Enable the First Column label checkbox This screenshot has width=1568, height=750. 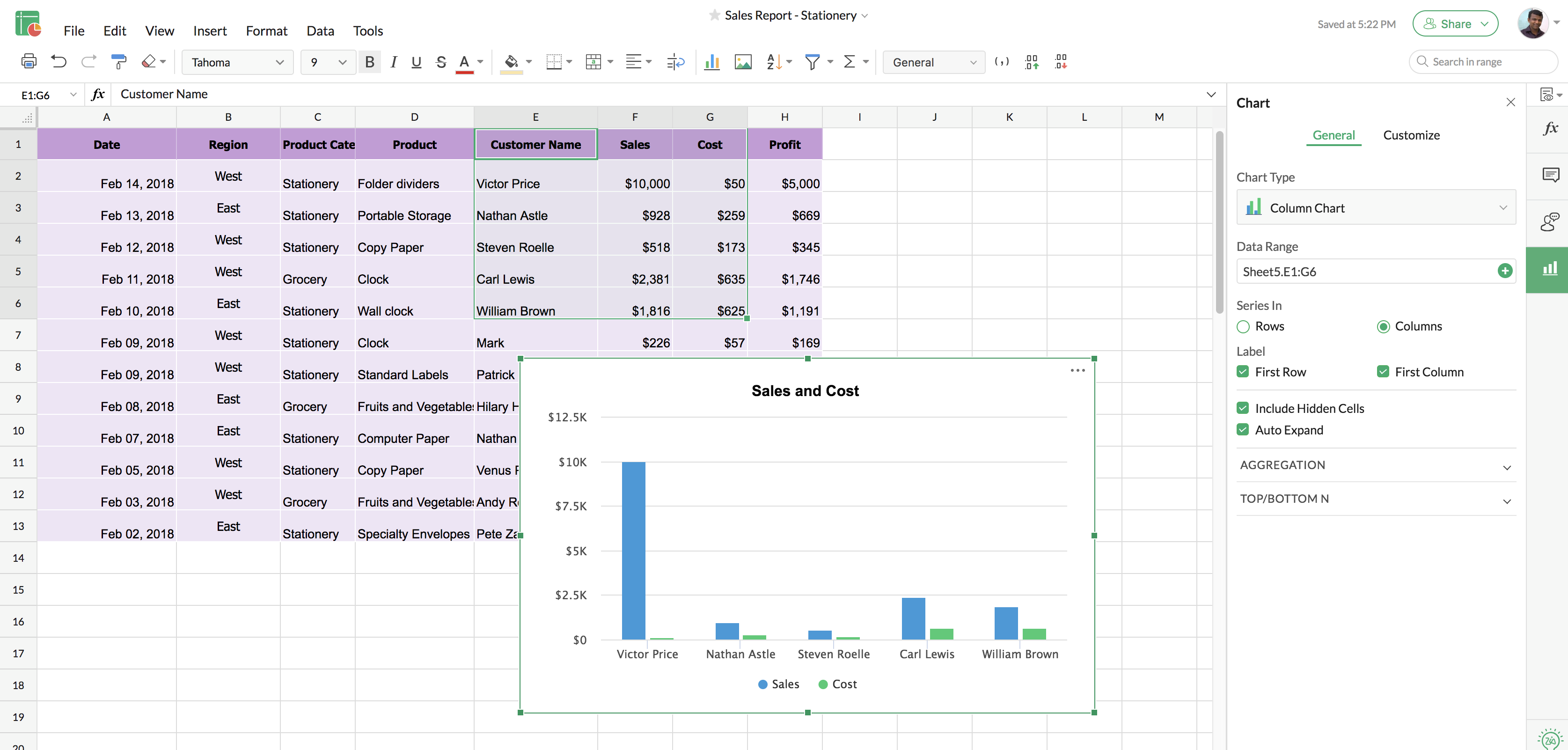pos(1382,371)
